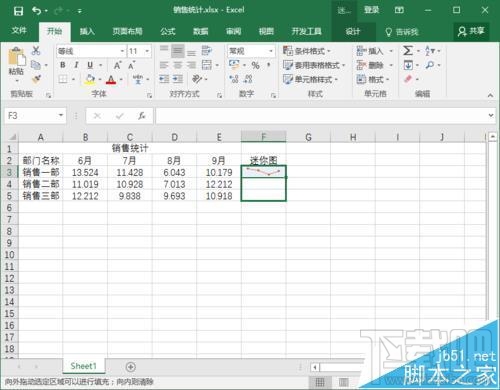Apply the yellow fill color bucket
This screenshot has height=390, width=500.
(x=90, y=79)
